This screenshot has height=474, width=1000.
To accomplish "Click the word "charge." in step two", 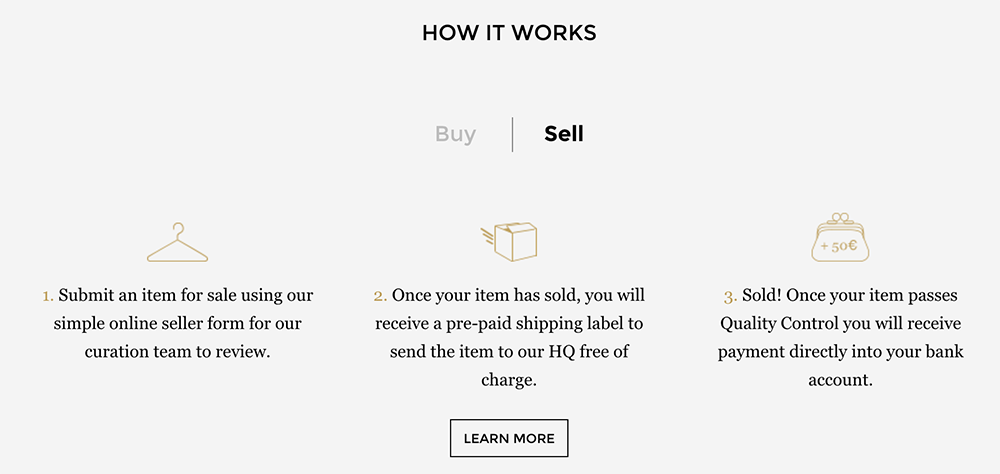I will click(x=509, y=381).
